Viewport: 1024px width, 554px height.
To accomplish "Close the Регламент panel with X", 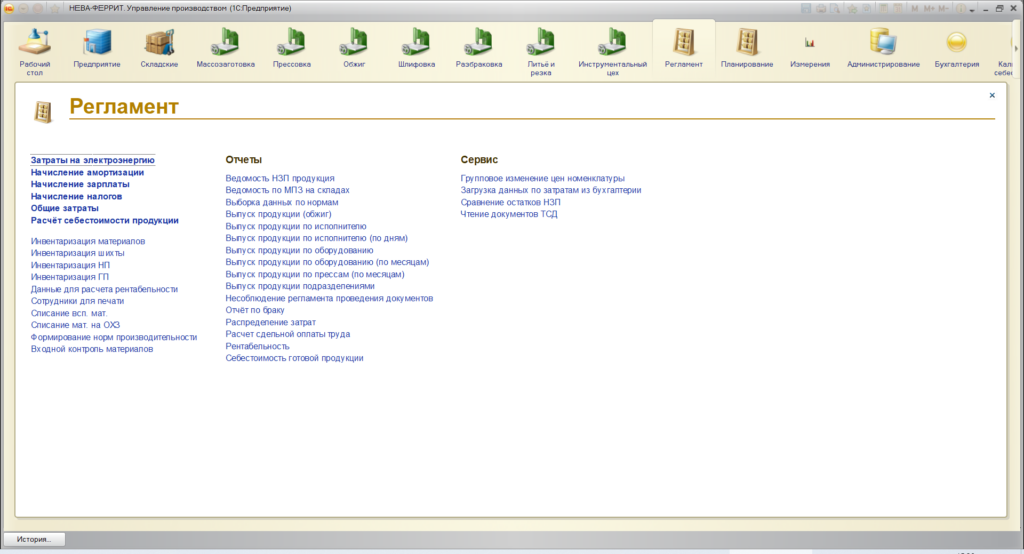I will point(992,95).
